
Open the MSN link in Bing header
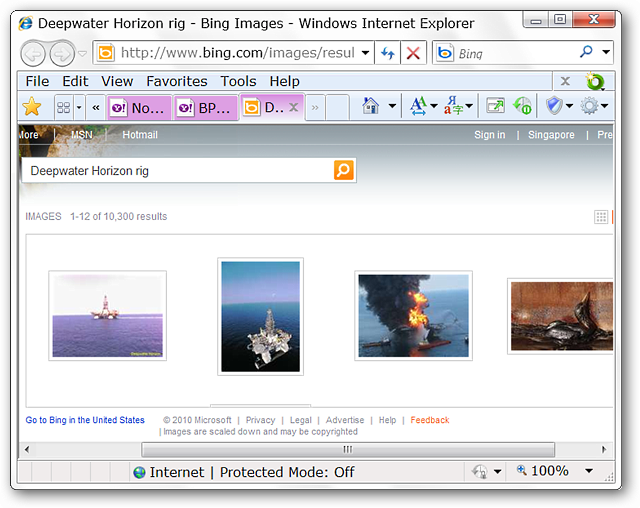[82, 135]
